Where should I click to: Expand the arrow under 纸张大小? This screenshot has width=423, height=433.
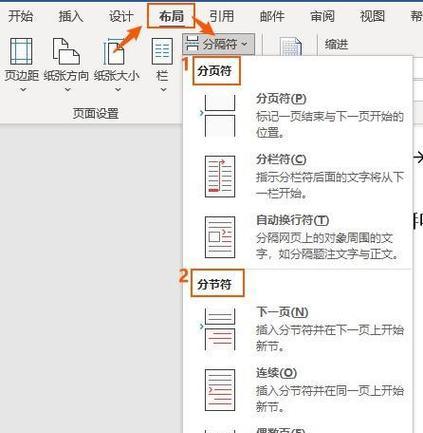(118, 90)
